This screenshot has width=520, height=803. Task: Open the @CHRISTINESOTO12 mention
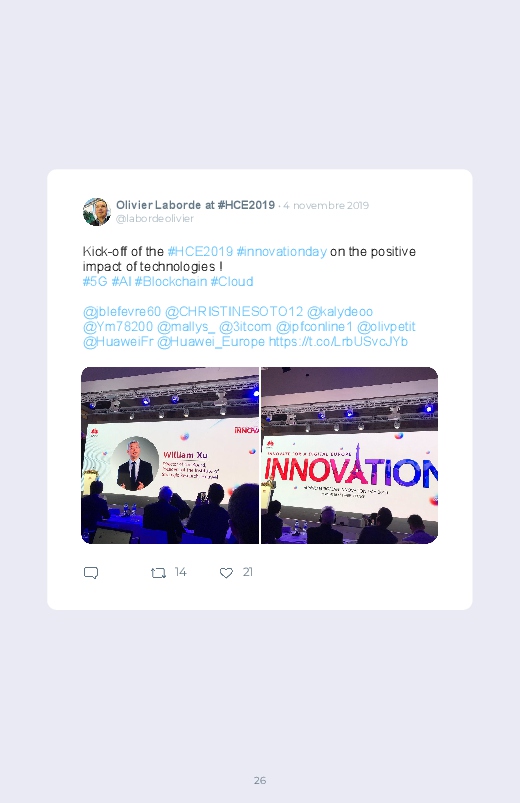click(x=234, y=311)
